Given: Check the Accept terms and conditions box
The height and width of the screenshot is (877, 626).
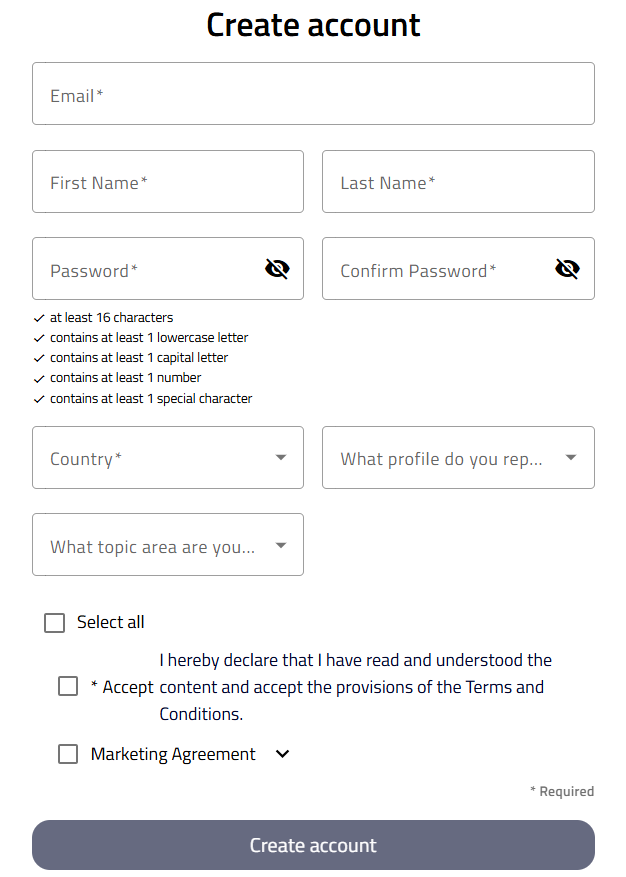Looking at the screenshot, I should [x=68, y=686].
